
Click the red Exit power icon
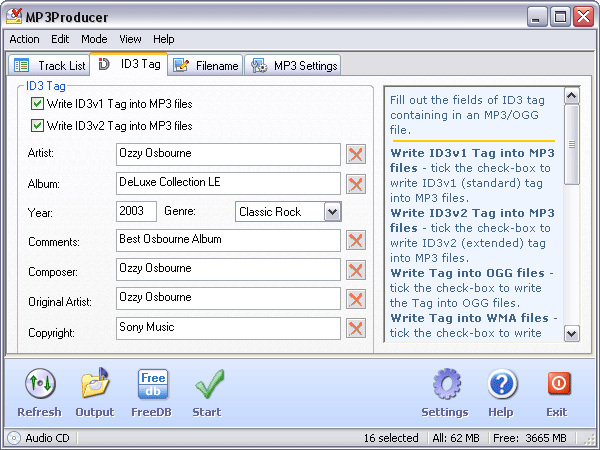click(559, 383)
